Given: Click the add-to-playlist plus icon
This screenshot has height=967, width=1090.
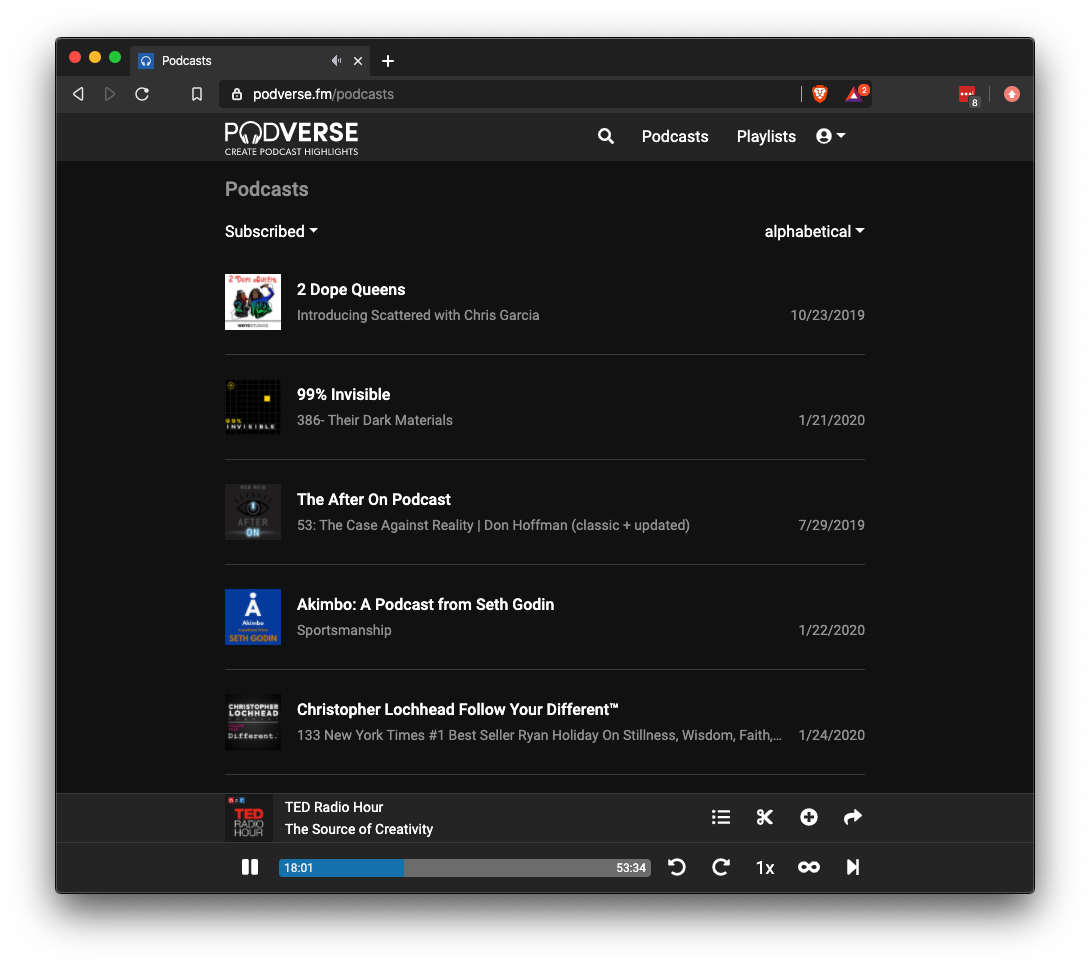Looking at the screenshot, I should [x=809, y=817].
